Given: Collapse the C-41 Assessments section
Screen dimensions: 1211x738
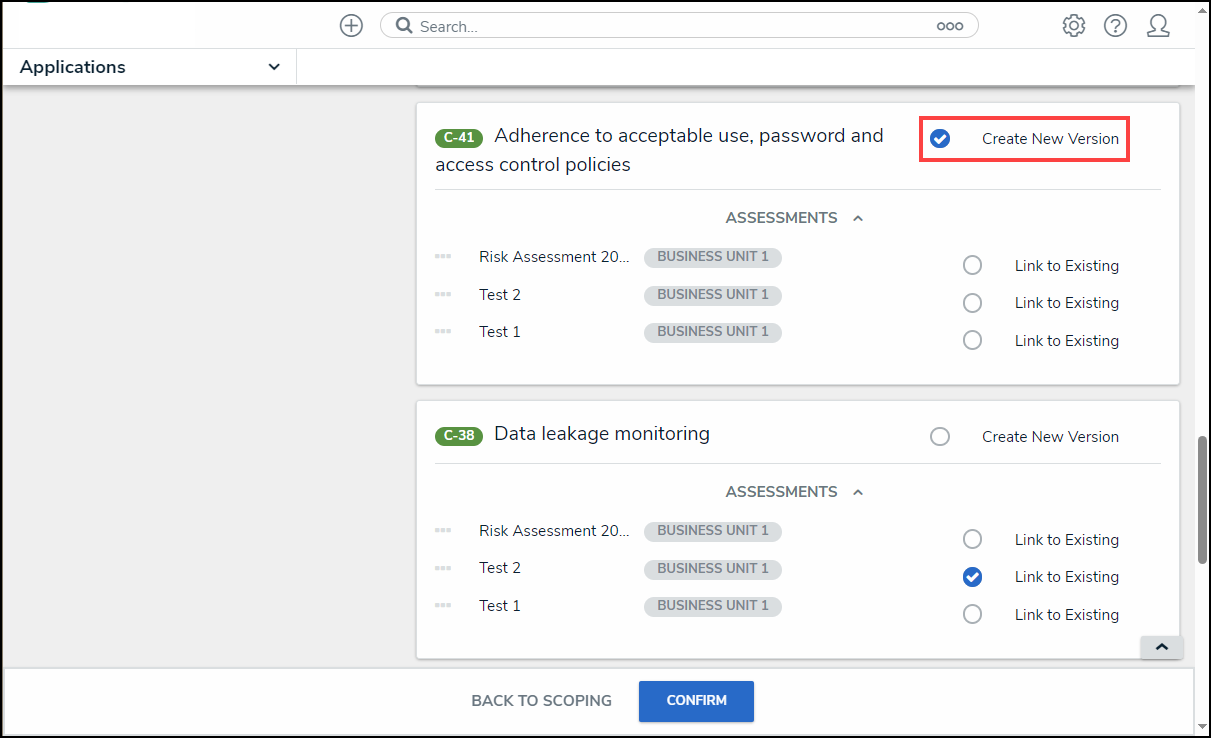Looking at the screenshot, I should (858, 218).
